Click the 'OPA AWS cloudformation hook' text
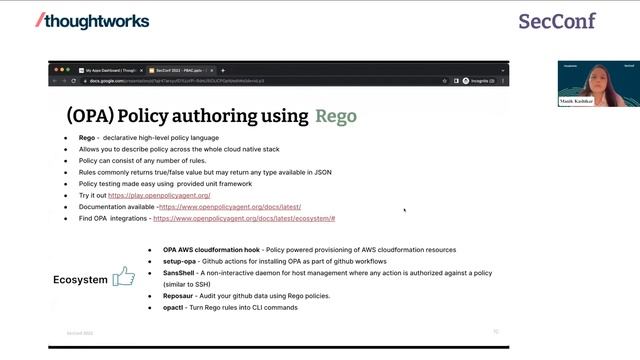Viewport: 640px width, 360px height. (x=211, y=250)
